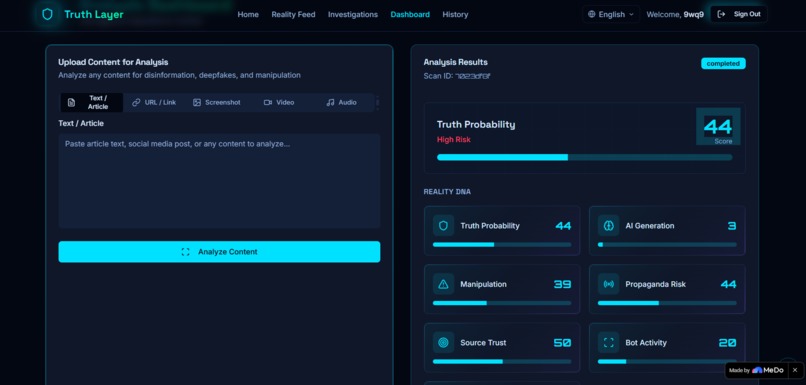Image resolution: width=806 pixels, height=385 pixels.
Task: Switch to the Audio tab
Action: coord(341,102)
